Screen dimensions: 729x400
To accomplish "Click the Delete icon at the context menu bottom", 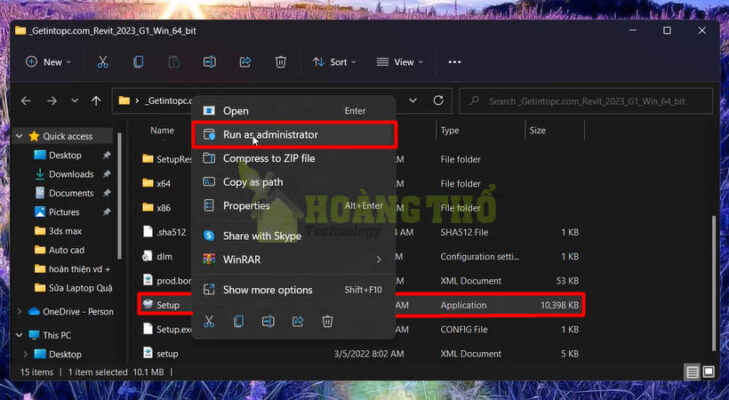I will click(x=327, y=321).
